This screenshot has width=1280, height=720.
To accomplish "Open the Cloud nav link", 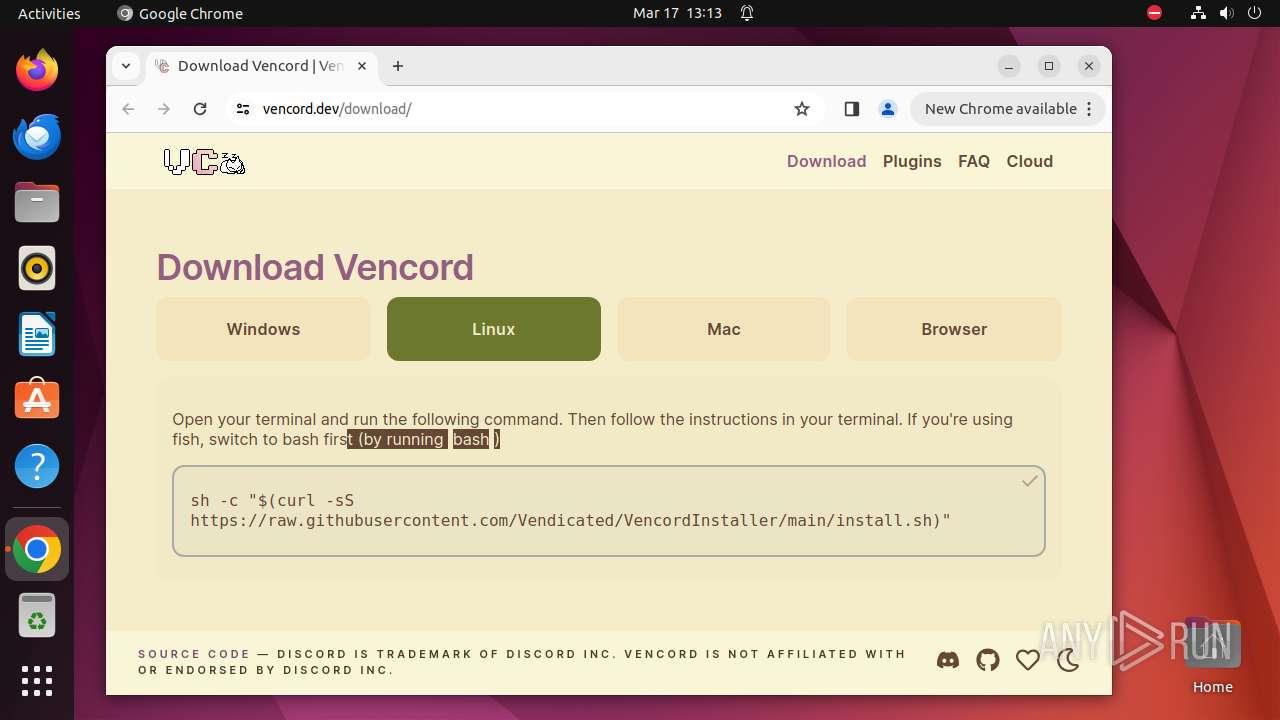I will pyautogui.click(x=1030, y=161).
